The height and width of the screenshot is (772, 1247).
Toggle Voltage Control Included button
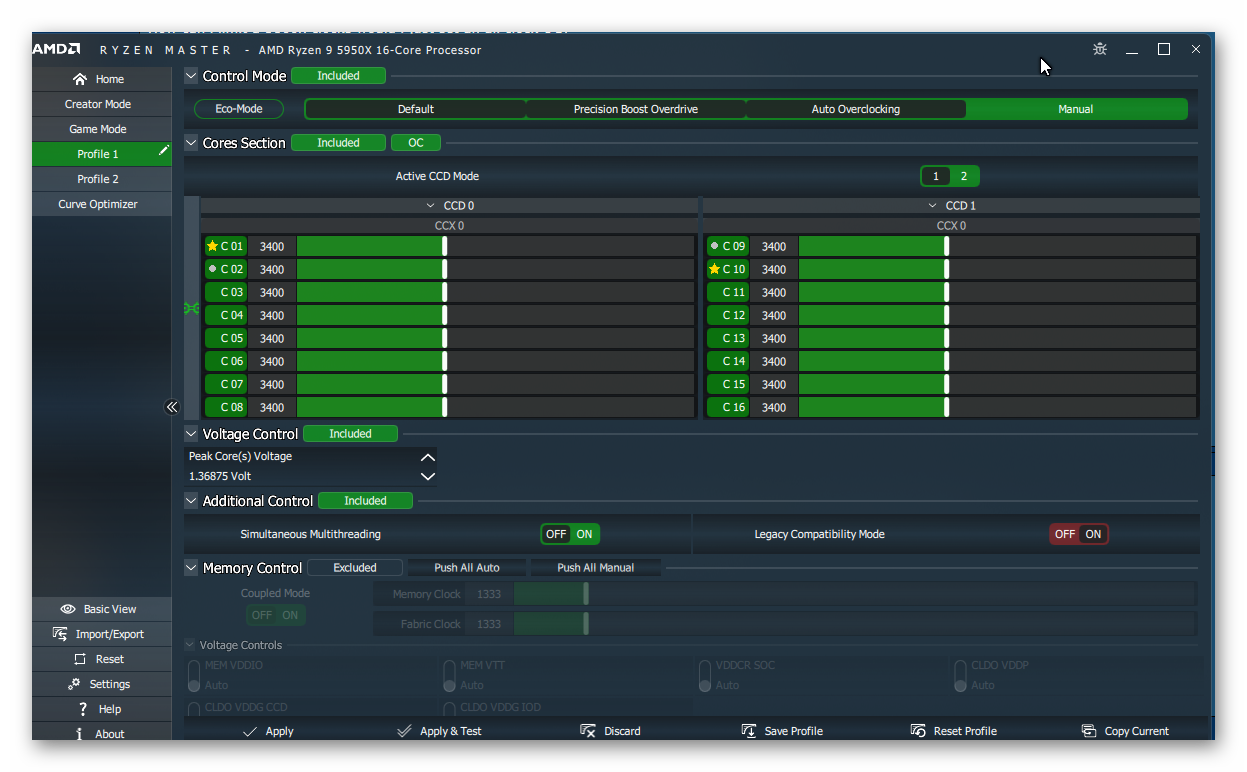pos(351,434)
